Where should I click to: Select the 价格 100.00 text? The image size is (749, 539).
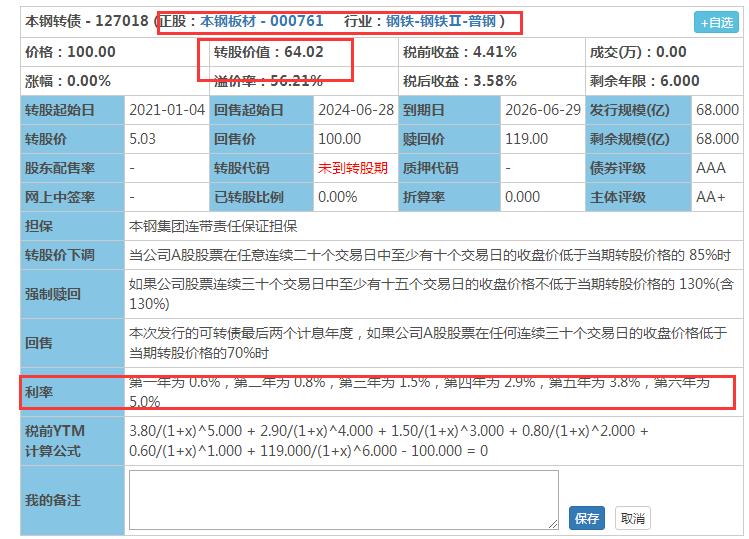coord(70,52)
